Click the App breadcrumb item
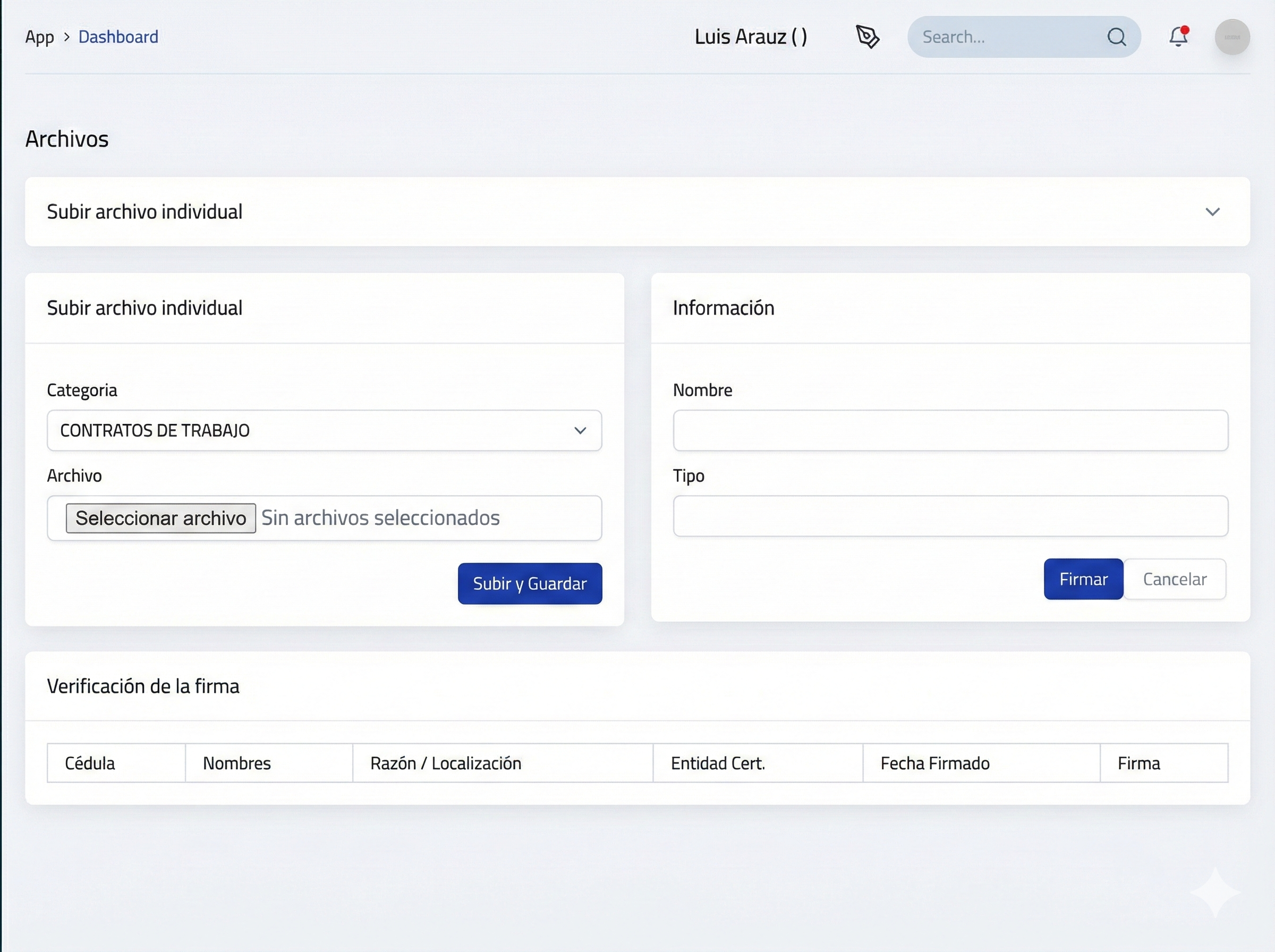1275x952 pixels. click(x=39, y=37)
